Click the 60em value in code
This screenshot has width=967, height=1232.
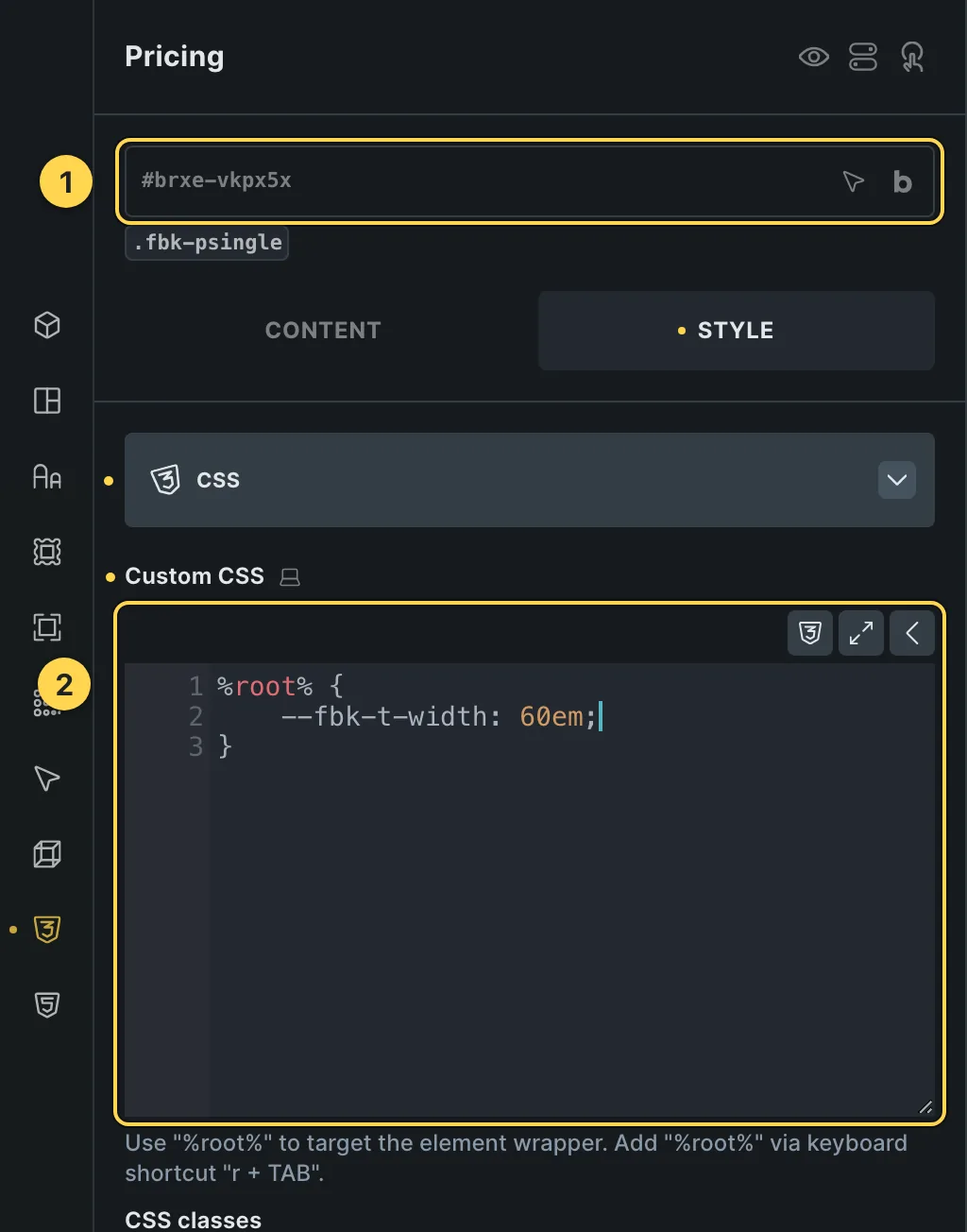point(551,717)
